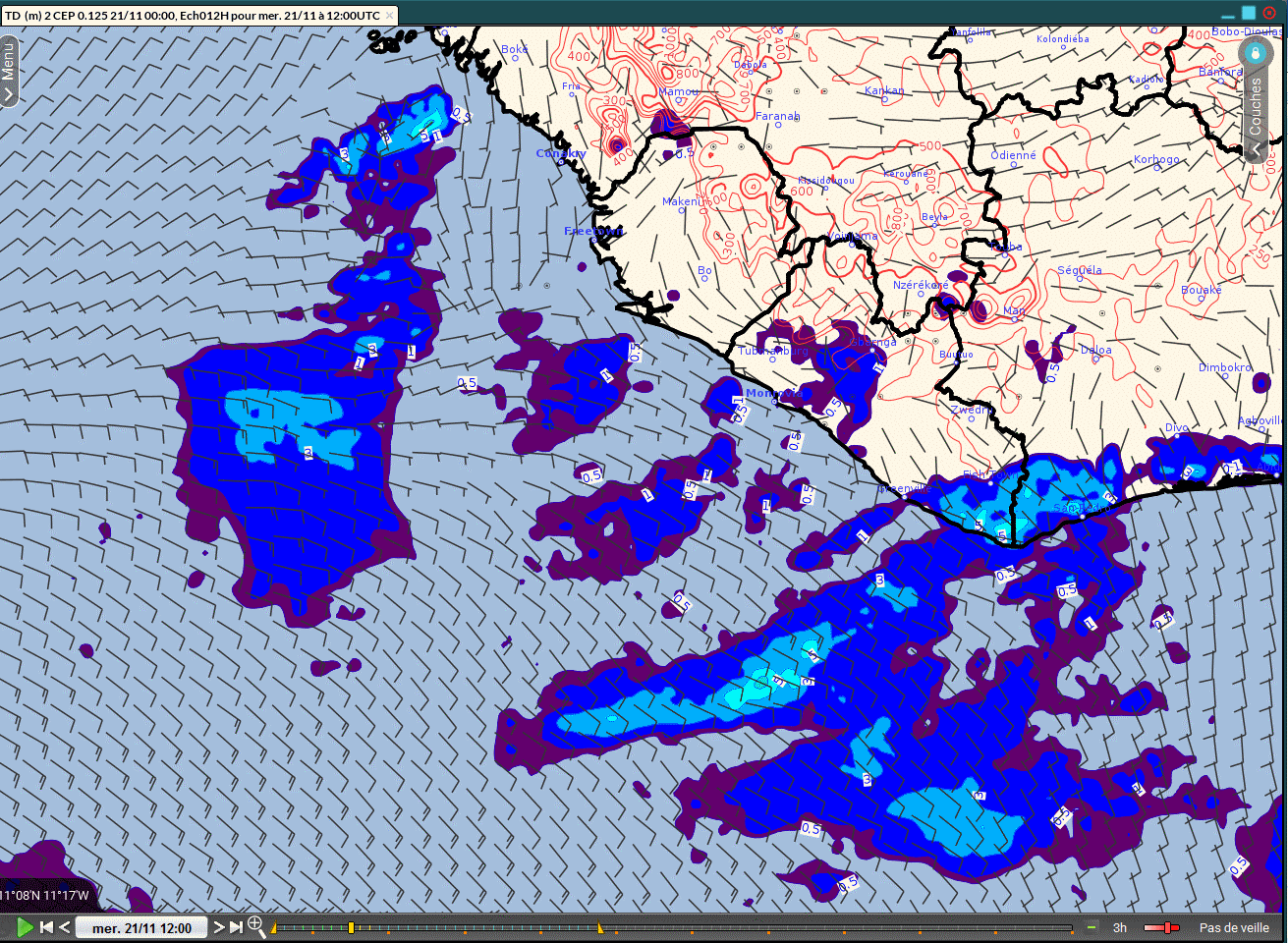
Task: Click the Bouaké city label
Action: pos(1202,290)
